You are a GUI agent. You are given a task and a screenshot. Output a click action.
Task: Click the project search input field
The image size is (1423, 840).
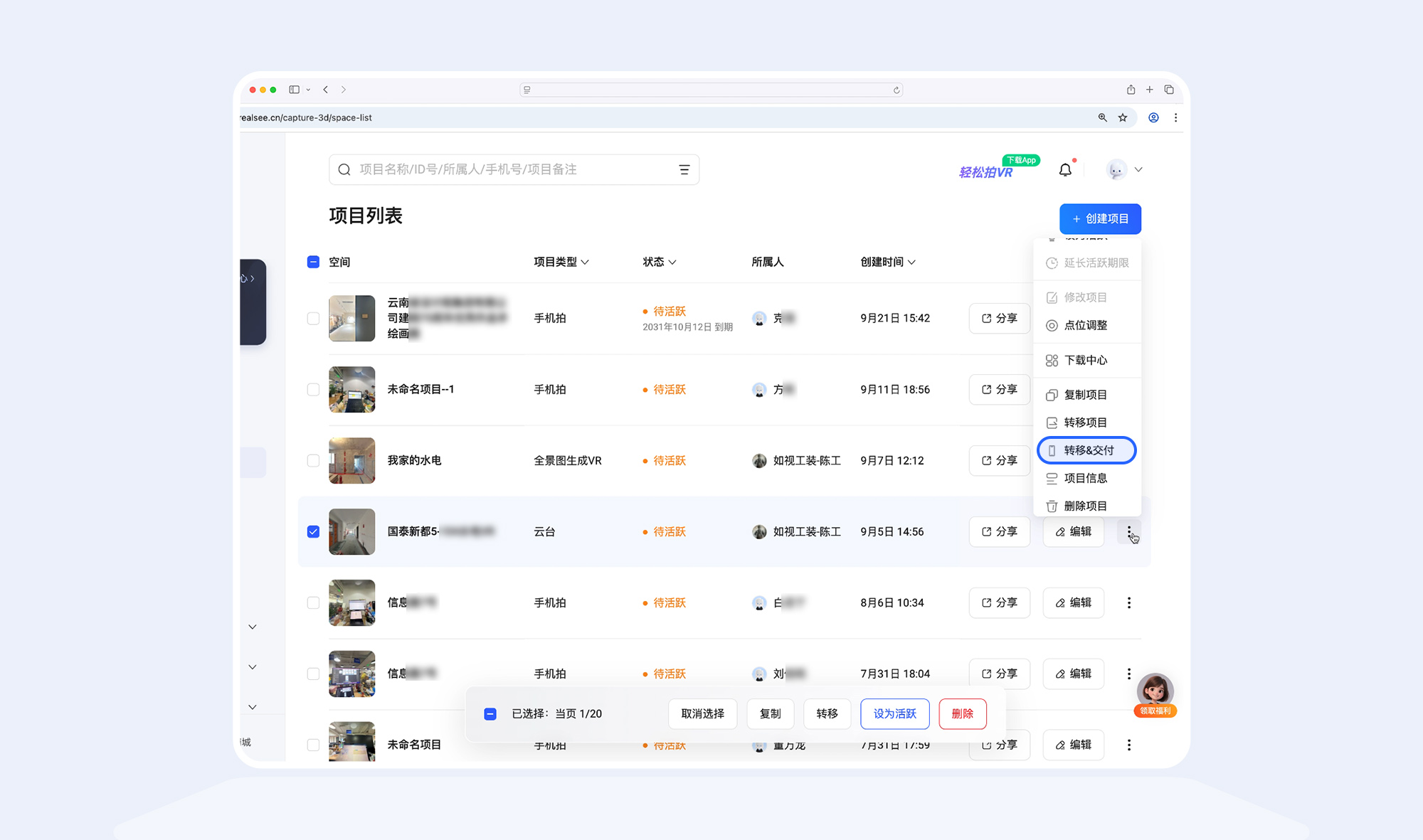514,169
